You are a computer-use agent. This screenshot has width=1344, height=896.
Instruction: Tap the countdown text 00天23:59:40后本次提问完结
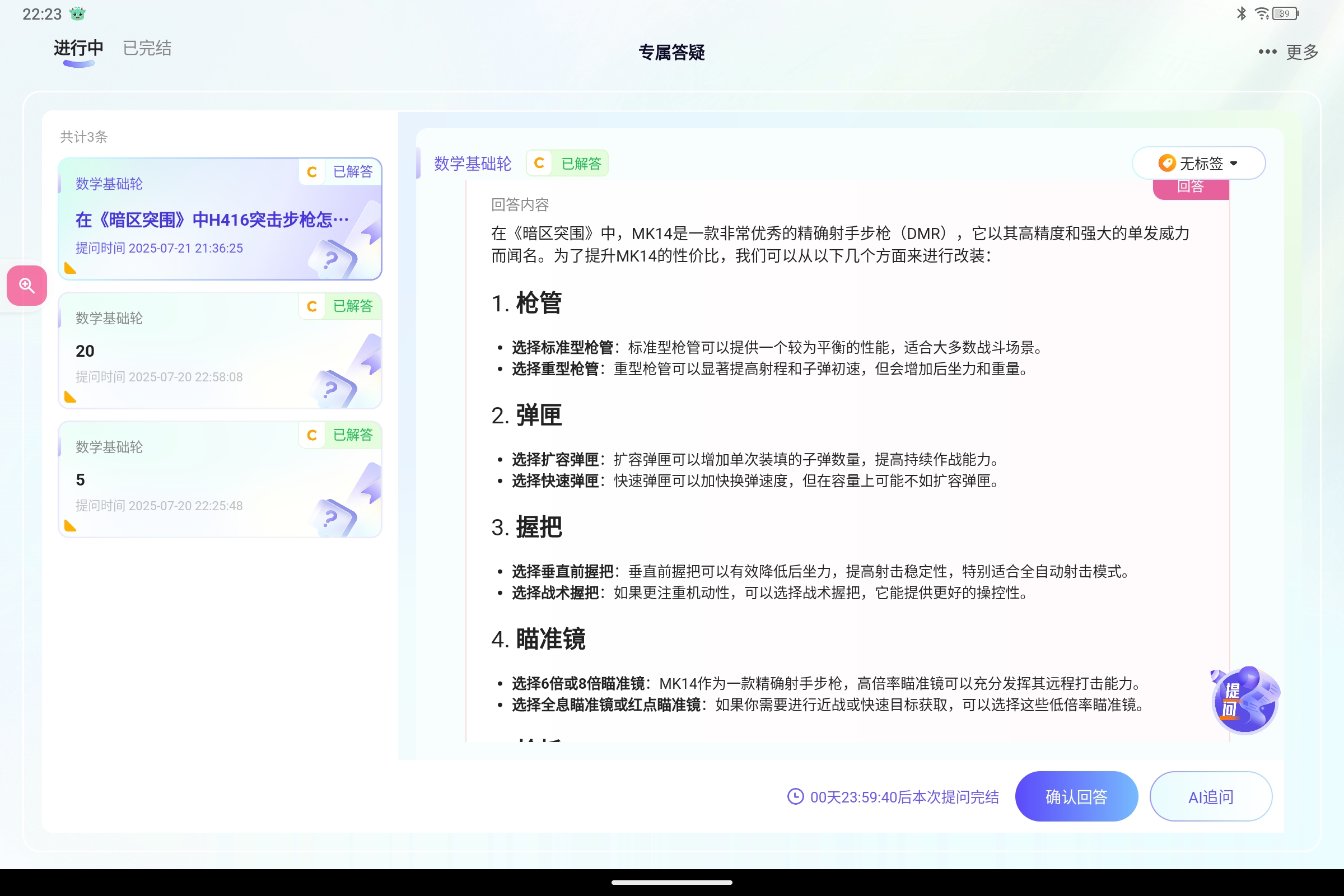[904, 797]
